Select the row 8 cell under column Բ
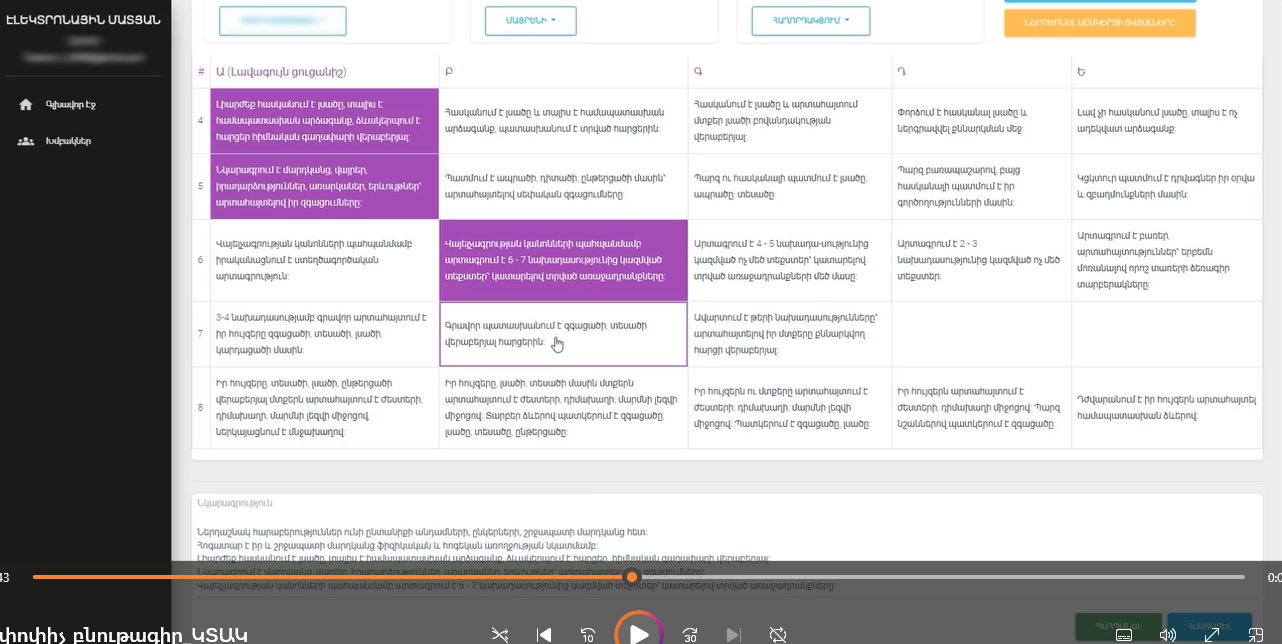This screenshot has width=1282, height=644. 564,407
